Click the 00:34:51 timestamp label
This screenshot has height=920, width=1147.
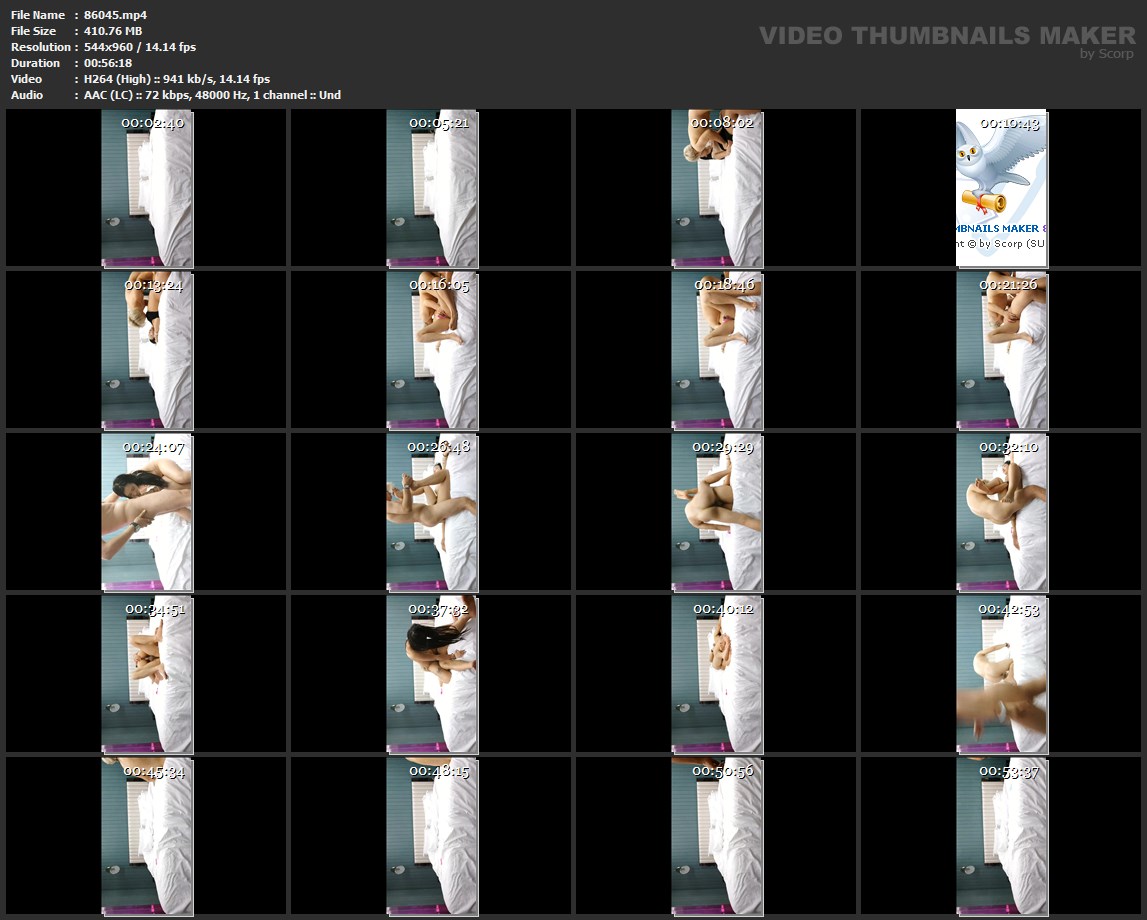tap(154, 609)
